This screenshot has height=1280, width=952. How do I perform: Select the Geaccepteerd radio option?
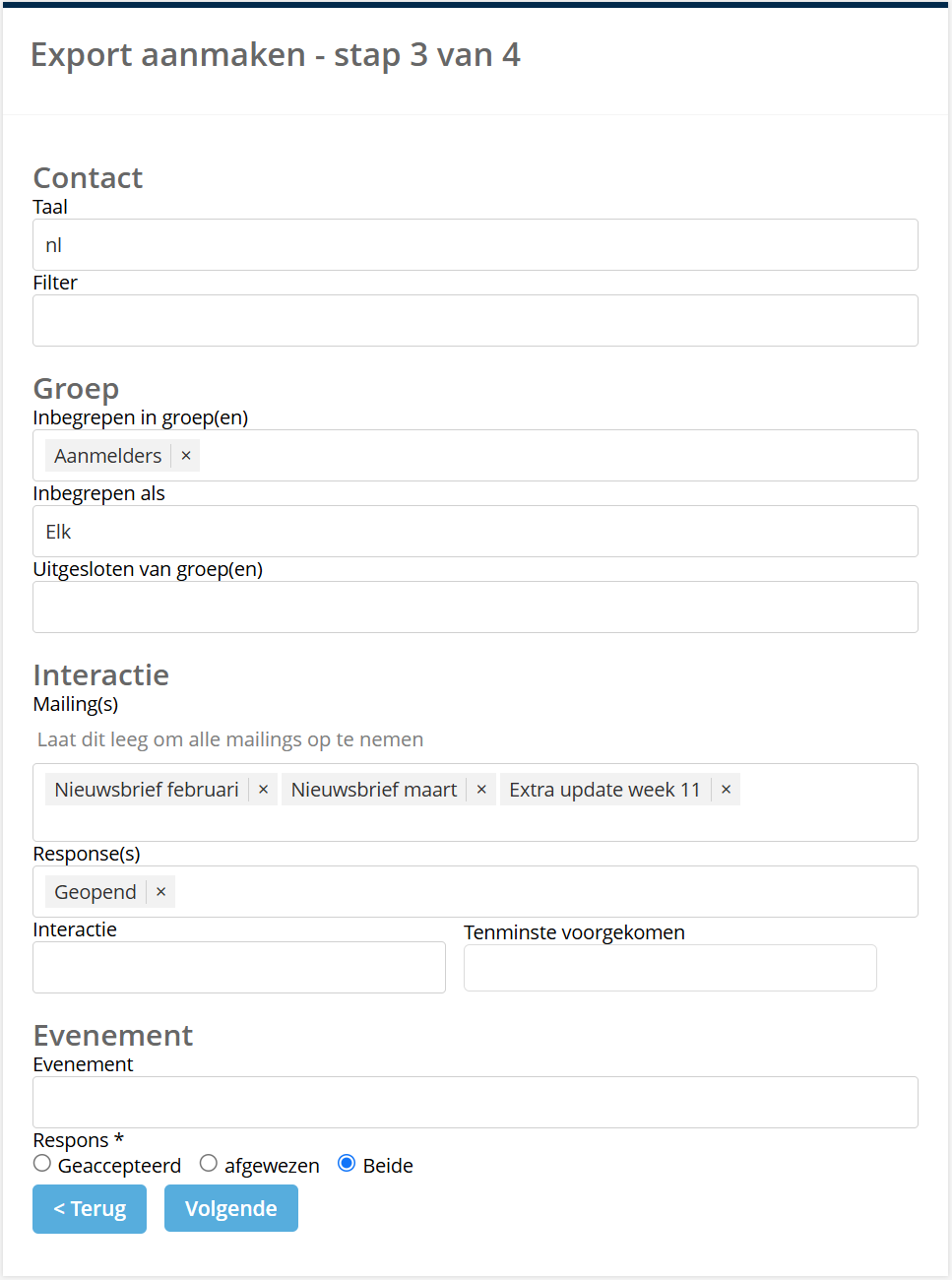pos(42,1164)
